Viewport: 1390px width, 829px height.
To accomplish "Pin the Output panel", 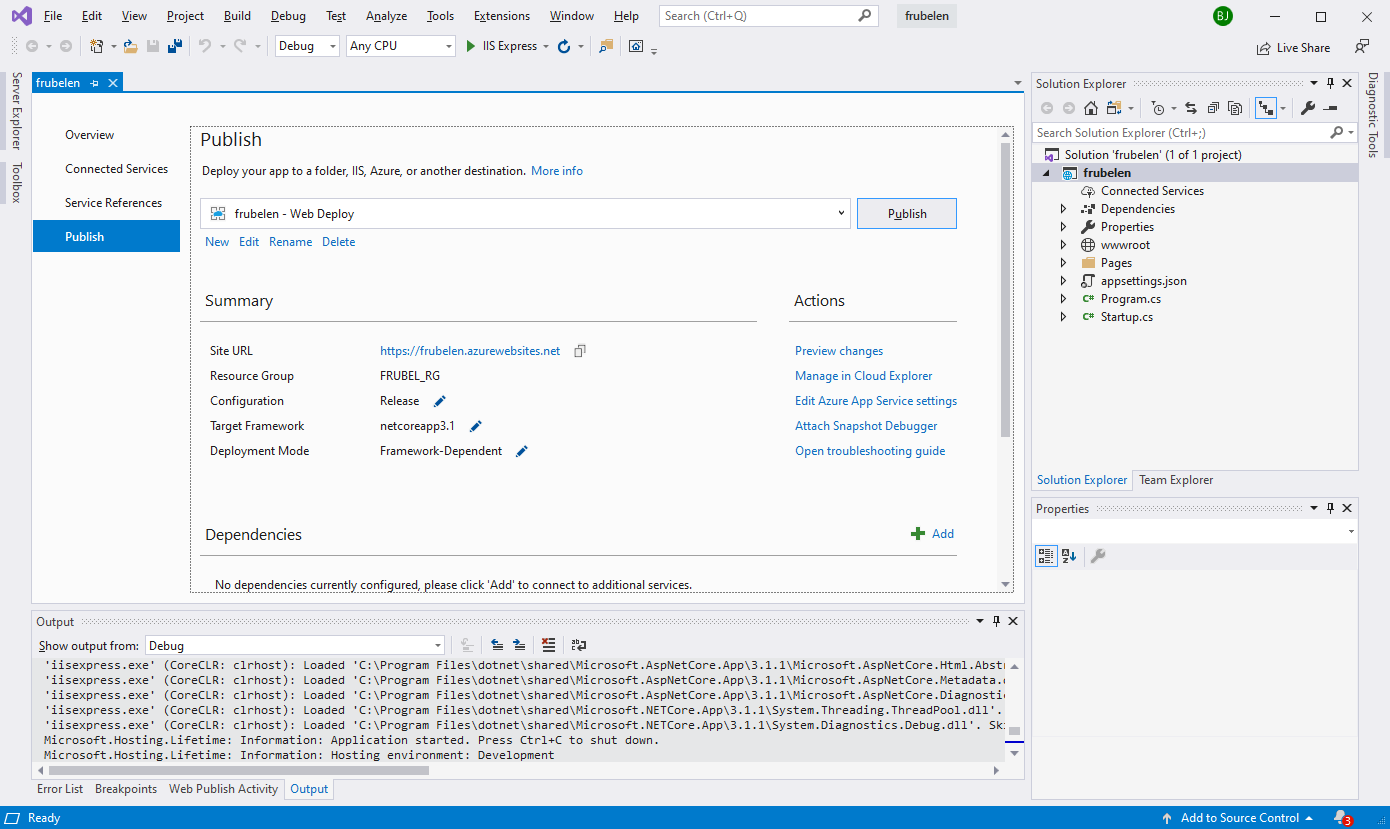I will click(x=996, y=622).
